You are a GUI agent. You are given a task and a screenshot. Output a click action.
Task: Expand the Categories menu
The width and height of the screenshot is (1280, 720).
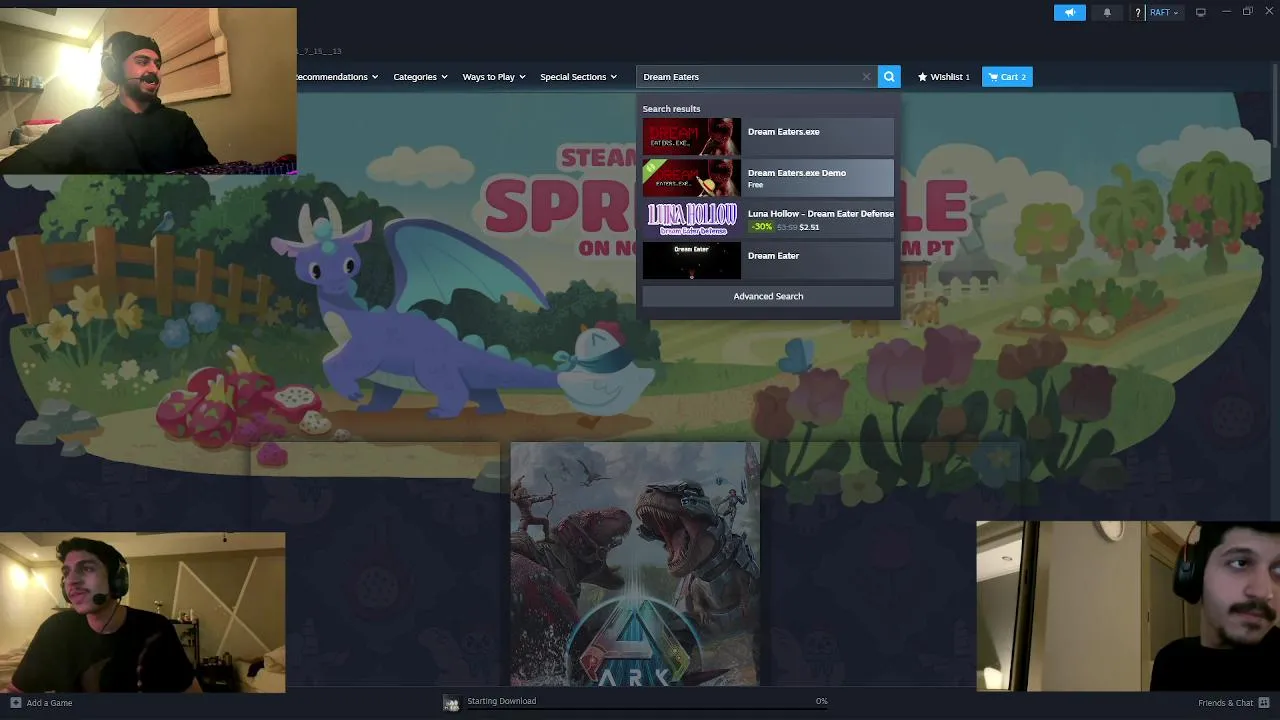(420, 77)
